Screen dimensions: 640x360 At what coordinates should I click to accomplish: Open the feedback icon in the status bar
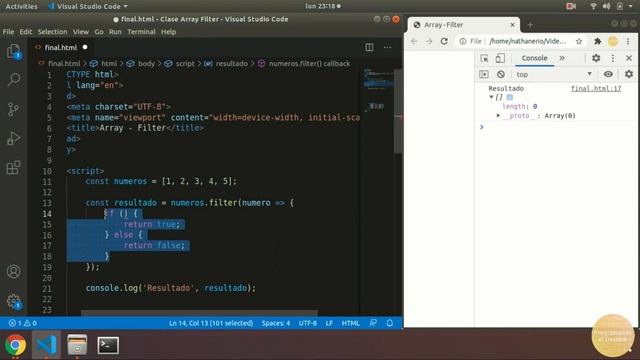click(x=373, y=323)
